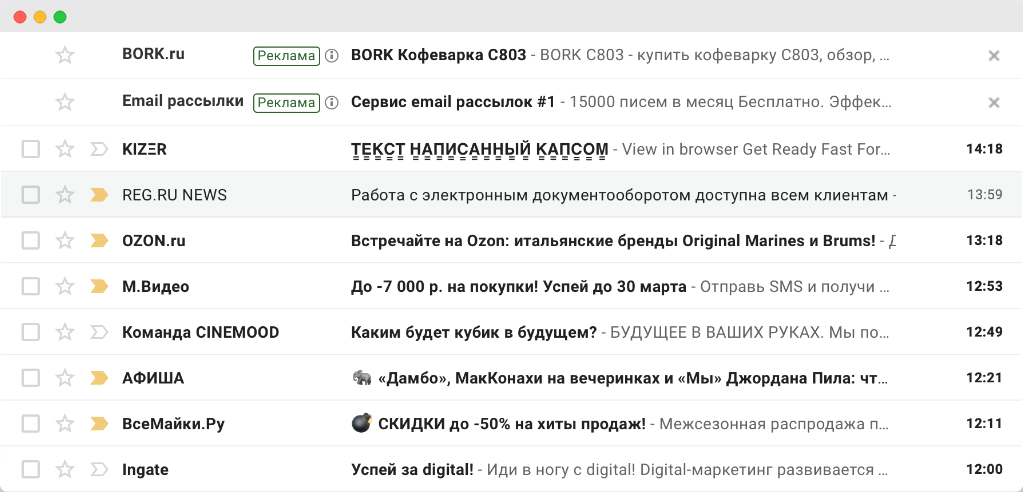Click sender name Команда CINEMOOD
This screenshot has width=1023, height=492.
pyautogui.click(x=200, y=333)
